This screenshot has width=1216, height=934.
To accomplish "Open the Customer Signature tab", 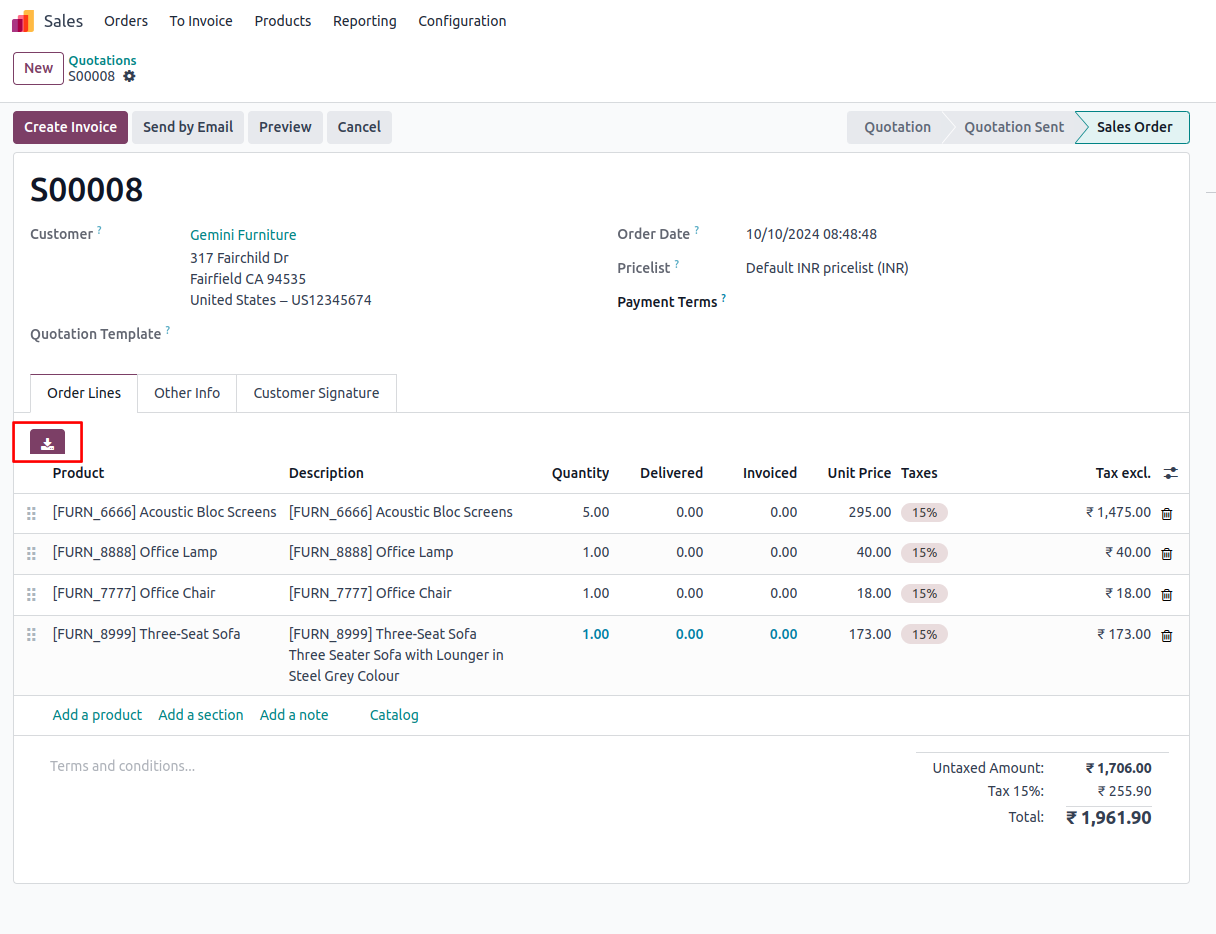I will tap(316, 393).
